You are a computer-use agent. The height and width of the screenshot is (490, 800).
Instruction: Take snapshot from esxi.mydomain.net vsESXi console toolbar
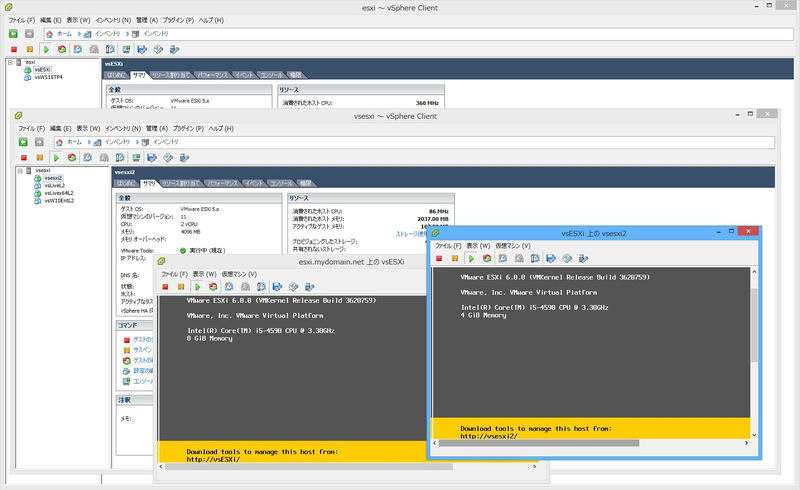[229, 287]
